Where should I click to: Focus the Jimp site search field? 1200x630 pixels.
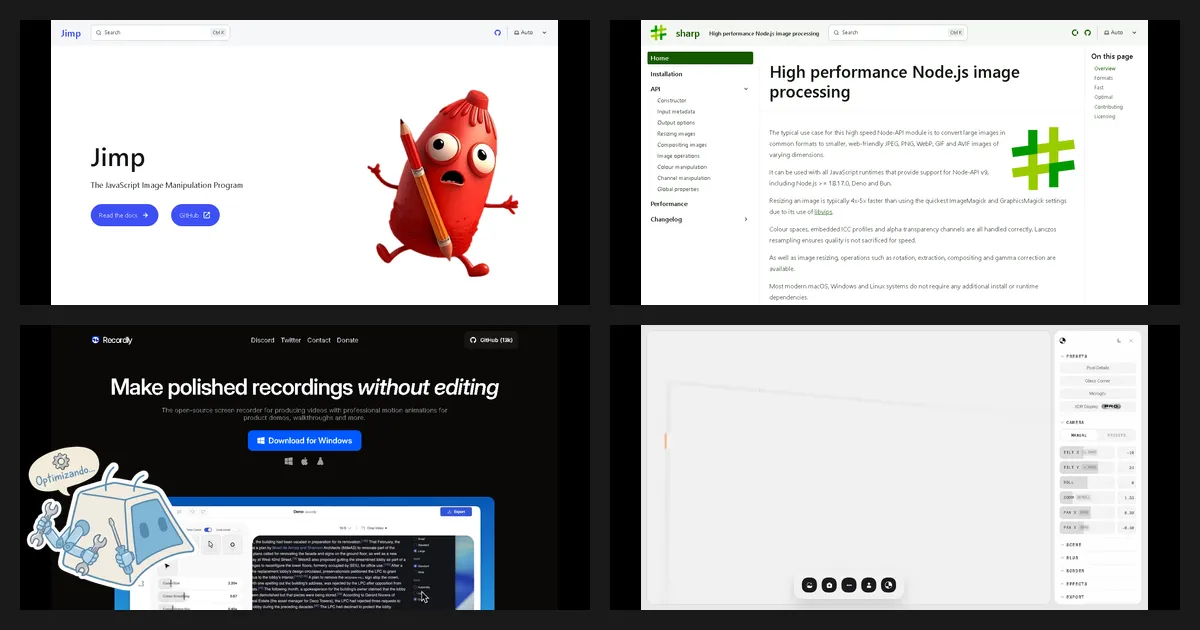coord(160,33)
